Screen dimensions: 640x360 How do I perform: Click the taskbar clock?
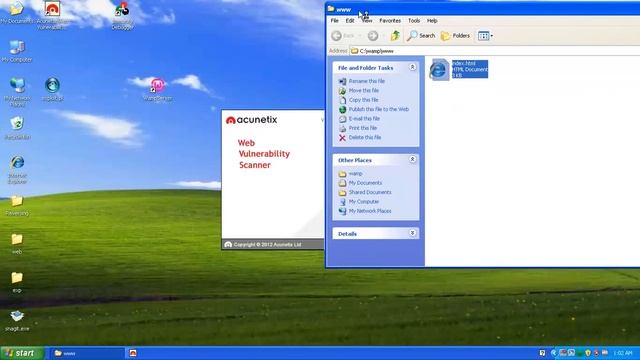(x=623, y=353)
